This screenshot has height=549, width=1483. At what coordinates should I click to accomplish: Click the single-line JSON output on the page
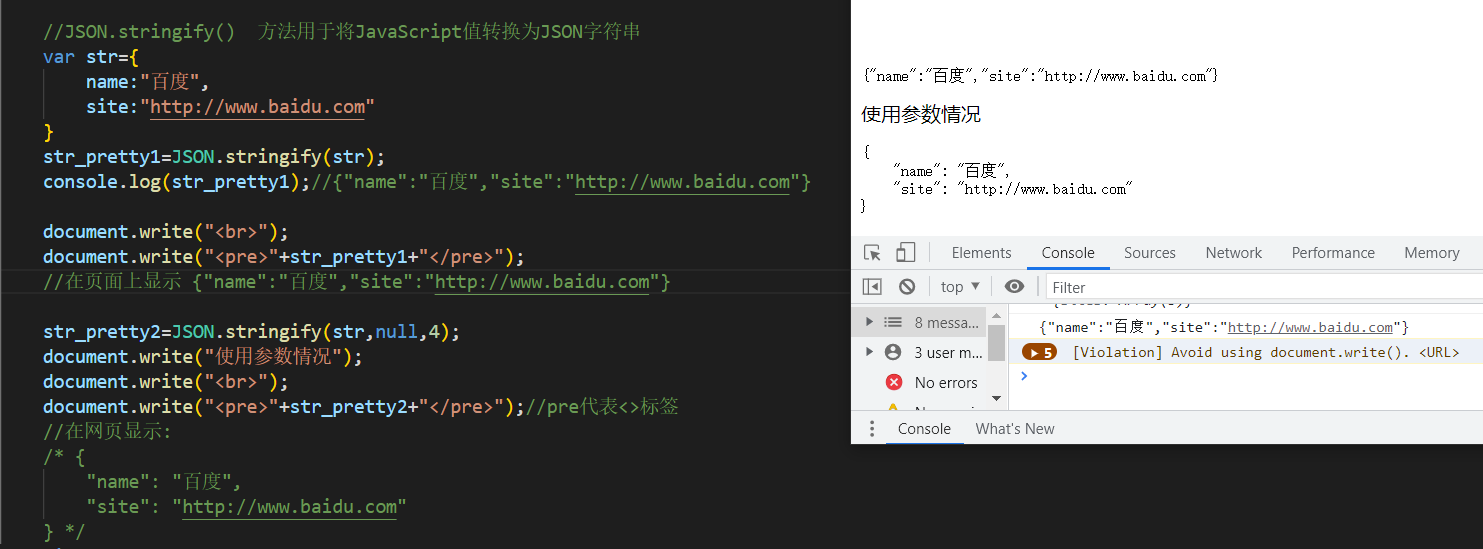tap(1040, 76)
